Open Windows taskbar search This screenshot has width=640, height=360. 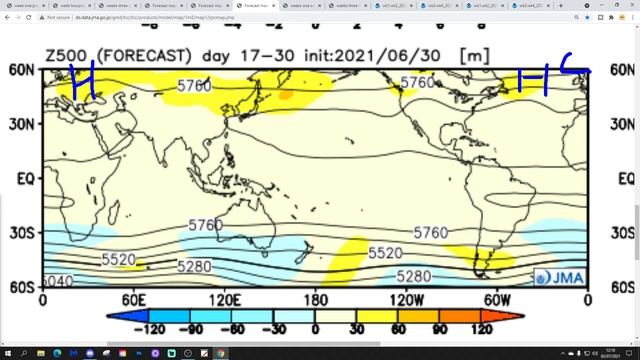click(x=24, y=353)
